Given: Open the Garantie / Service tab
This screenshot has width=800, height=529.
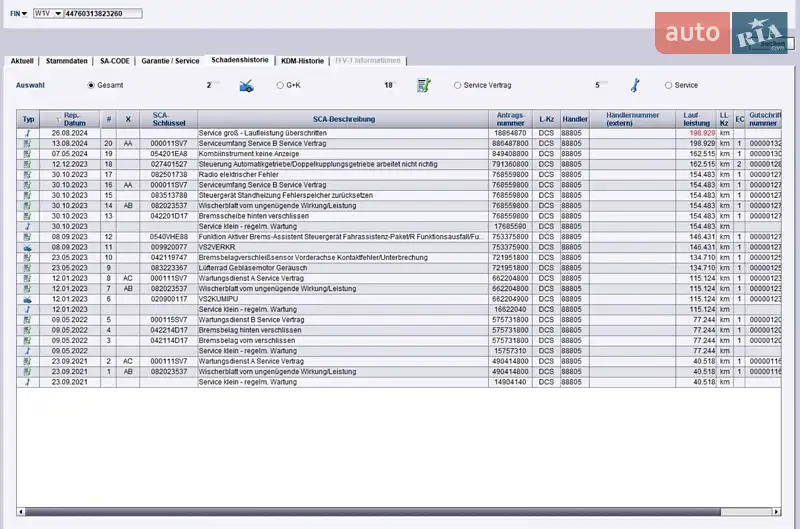Looking at the screenshot, I should coord(170,61).
